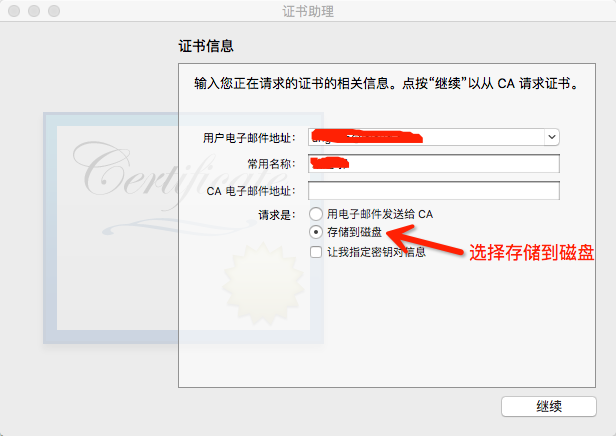Click the 继续 button
Viewport: 616px width, 436px height.
(x=549, y=406)
